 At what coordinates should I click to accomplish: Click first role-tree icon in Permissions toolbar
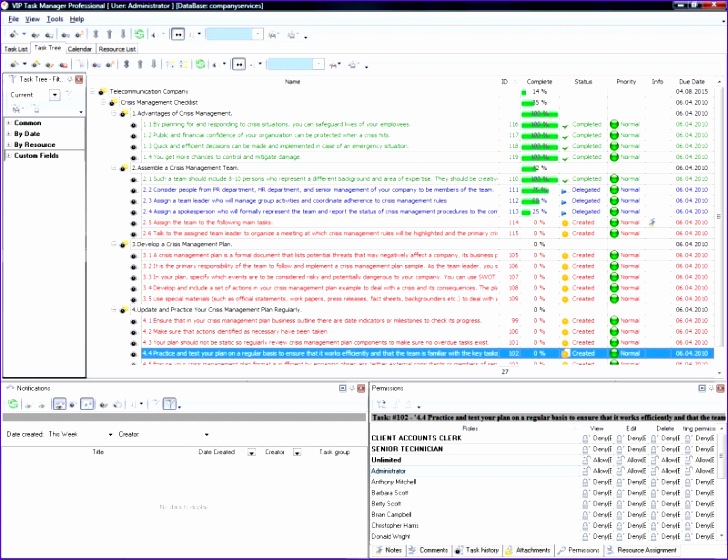[382, 404]
